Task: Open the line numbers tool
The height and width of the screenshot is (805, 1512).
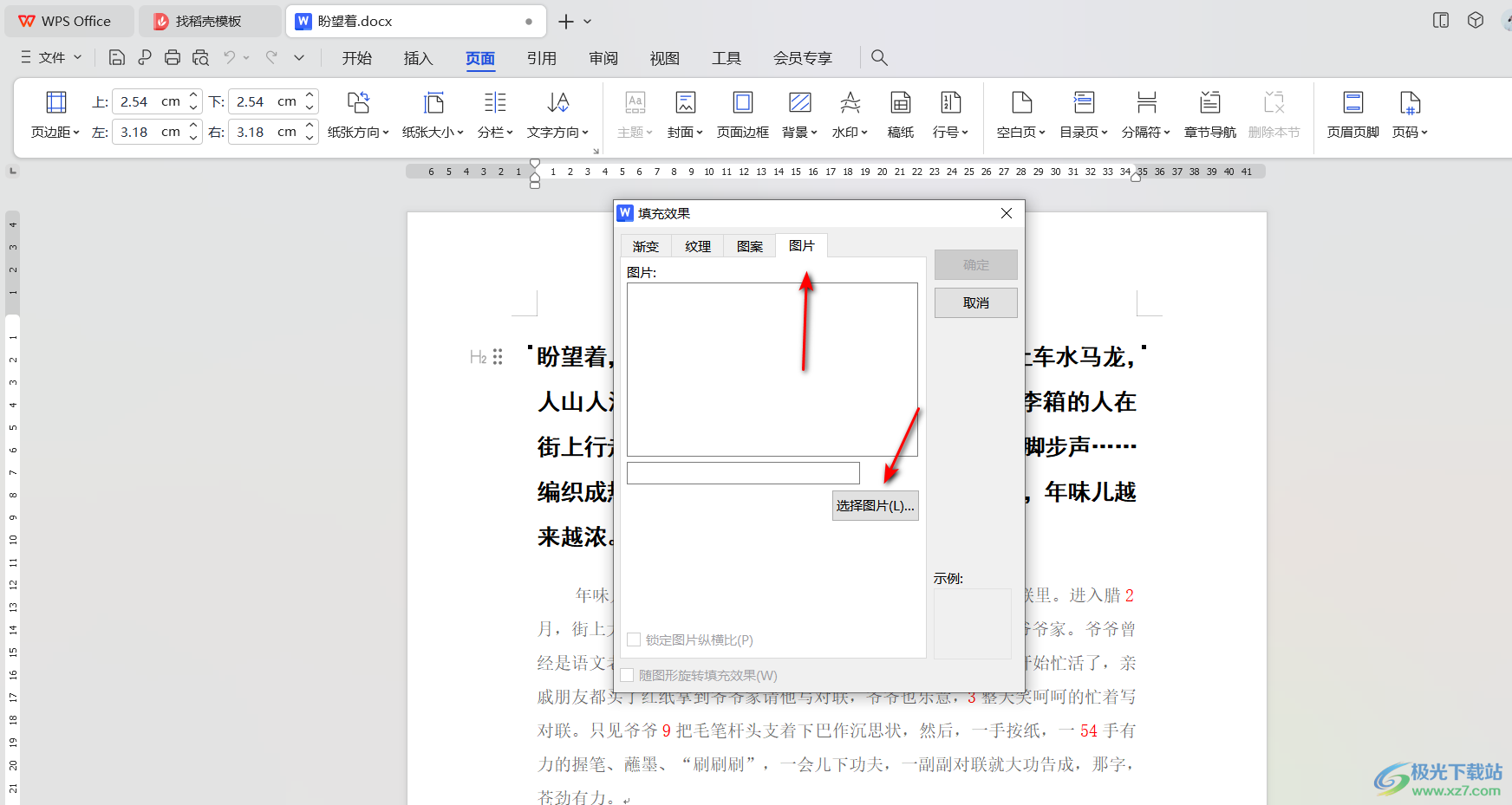Action: (x=950, y=114)
